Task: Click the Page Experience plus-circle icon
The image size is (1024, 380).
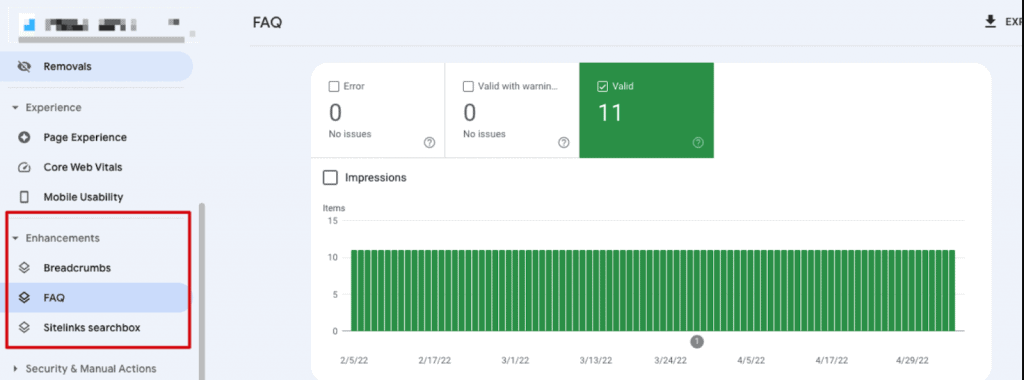Action: coord(25,138)
